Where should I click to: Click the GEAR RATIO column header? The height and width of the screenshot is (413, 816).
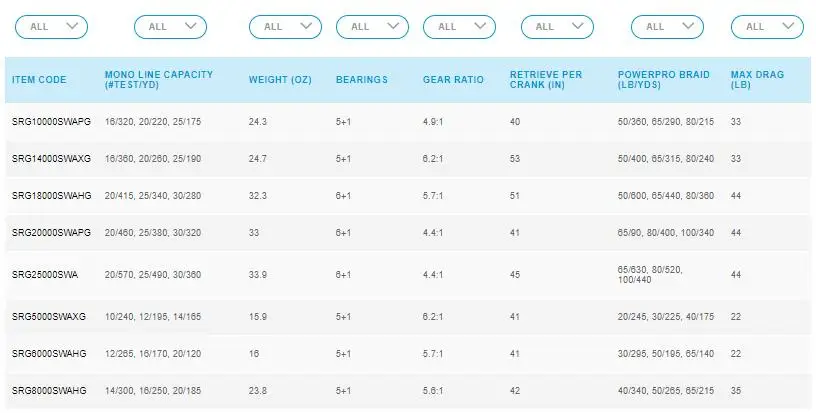coord(453,80)
